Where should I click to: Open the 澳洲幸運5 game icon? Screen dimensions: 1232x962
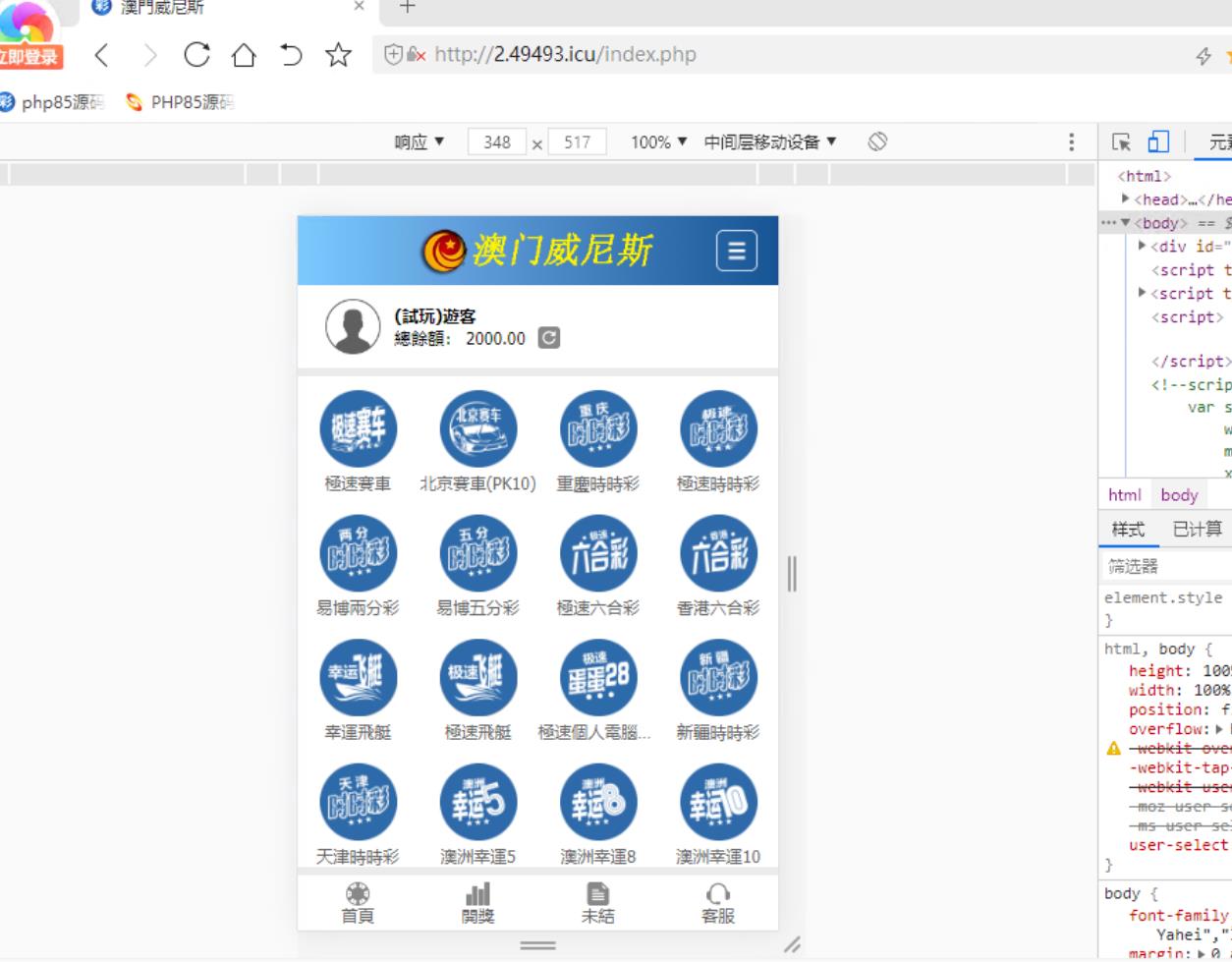tap(477, 802)
